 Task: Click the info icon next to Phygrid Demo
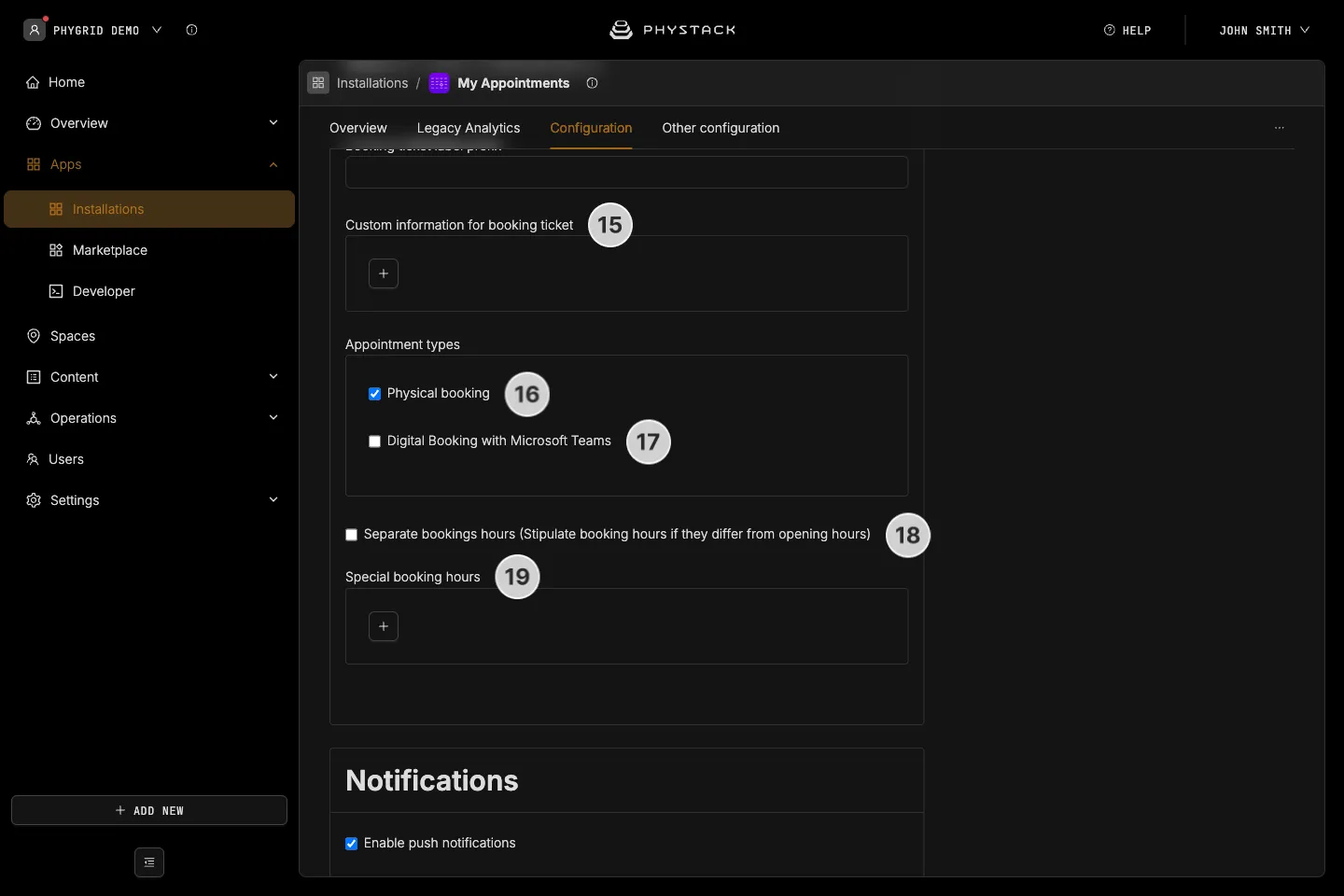tap(191, 30)
